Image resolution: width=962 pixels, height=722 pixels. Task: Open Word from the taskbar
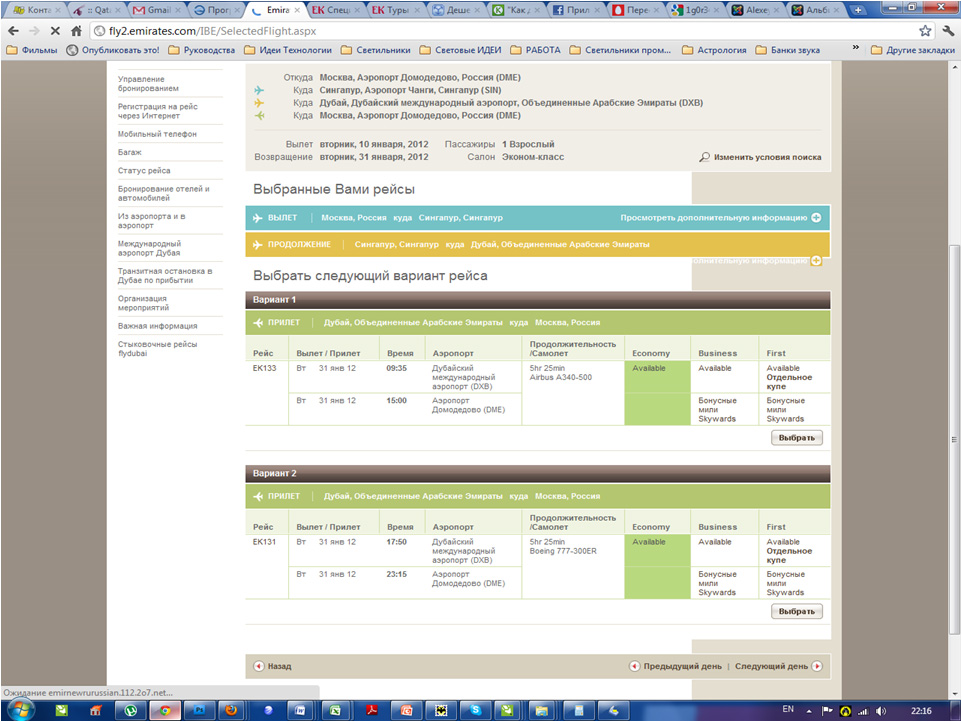point(300,710)
